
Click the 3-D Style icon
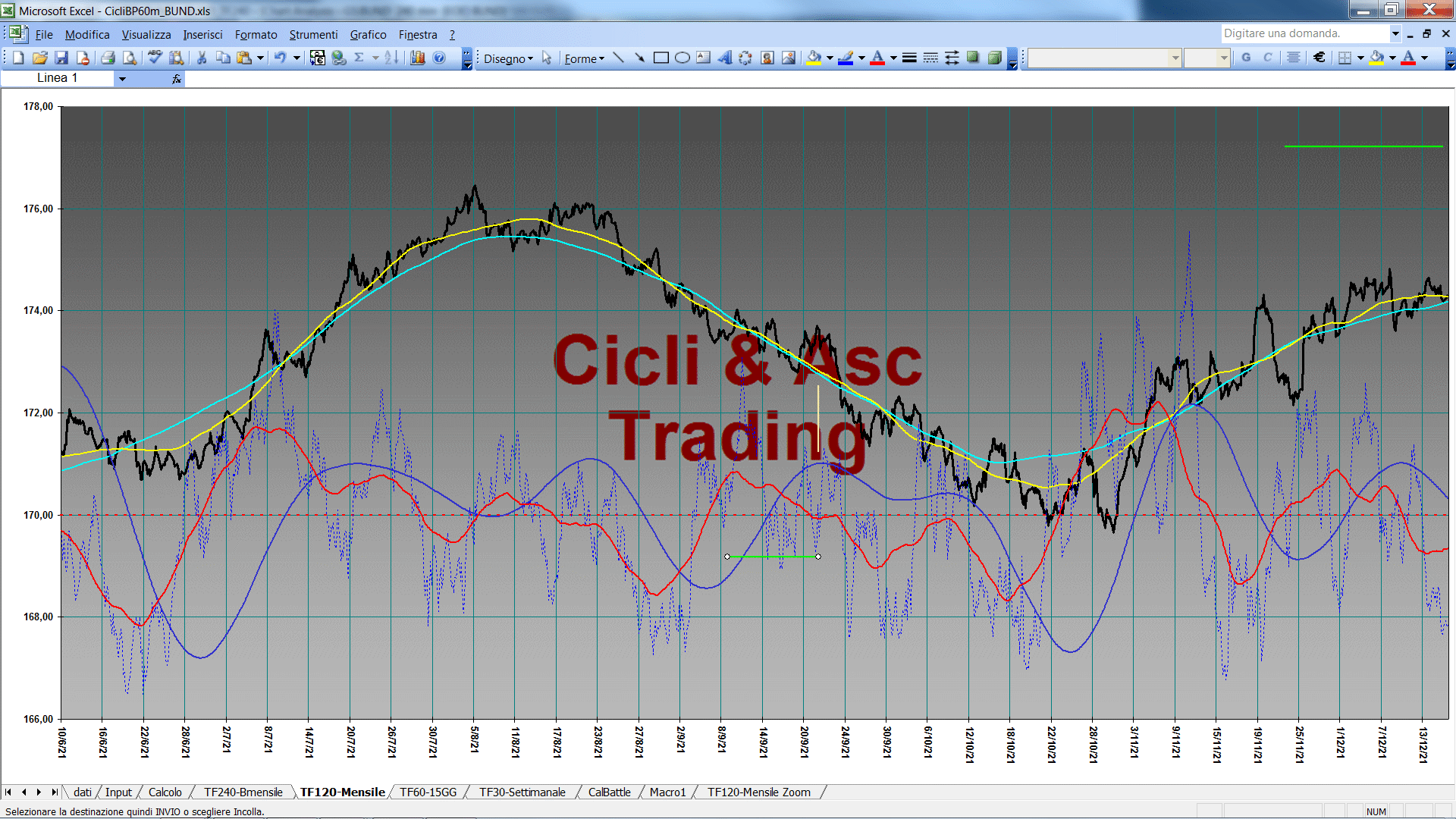[x=995, y=58]
